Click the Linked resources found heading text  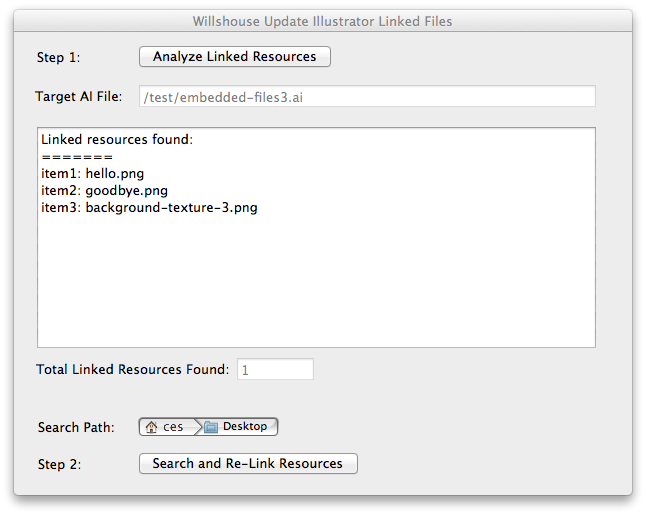point(117,139)
